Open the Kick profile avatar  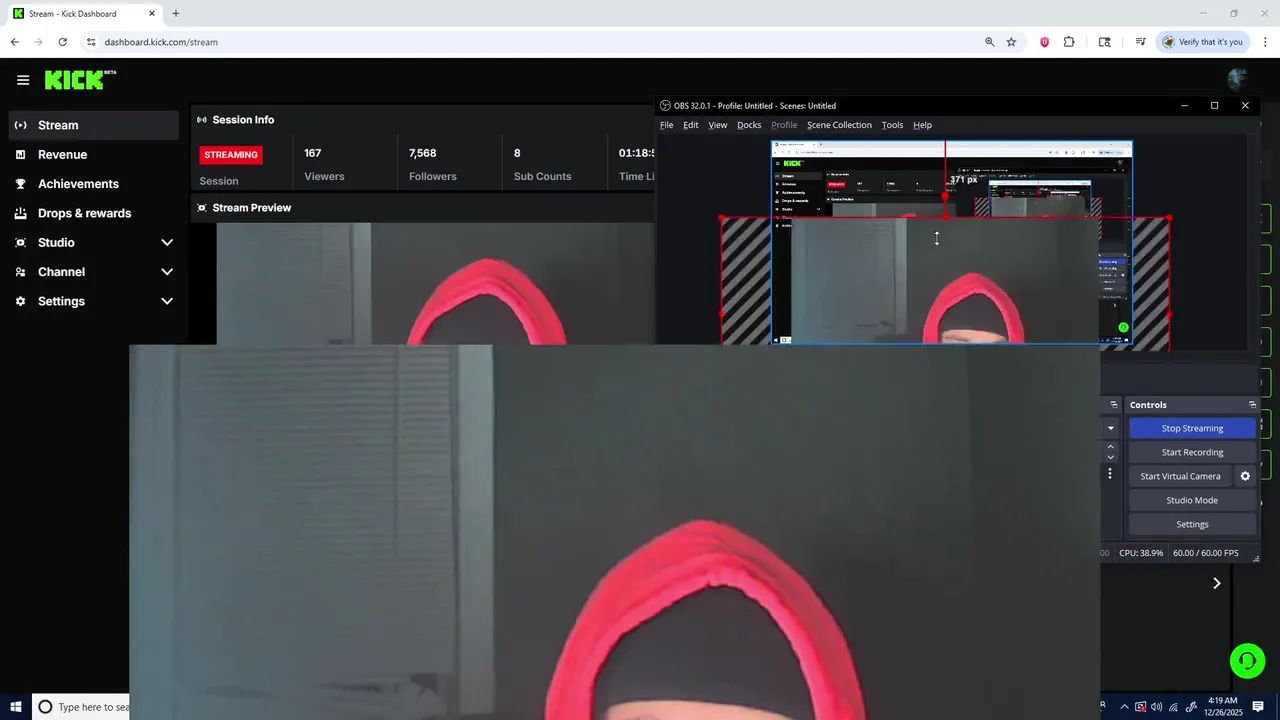(x=1237, y=80)
